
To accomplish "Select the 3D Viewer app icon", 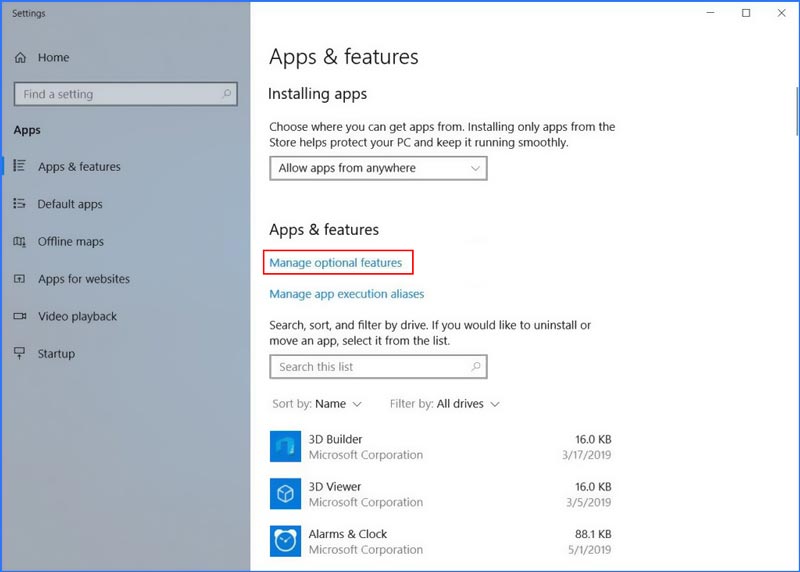I will [x=285, y=494].
